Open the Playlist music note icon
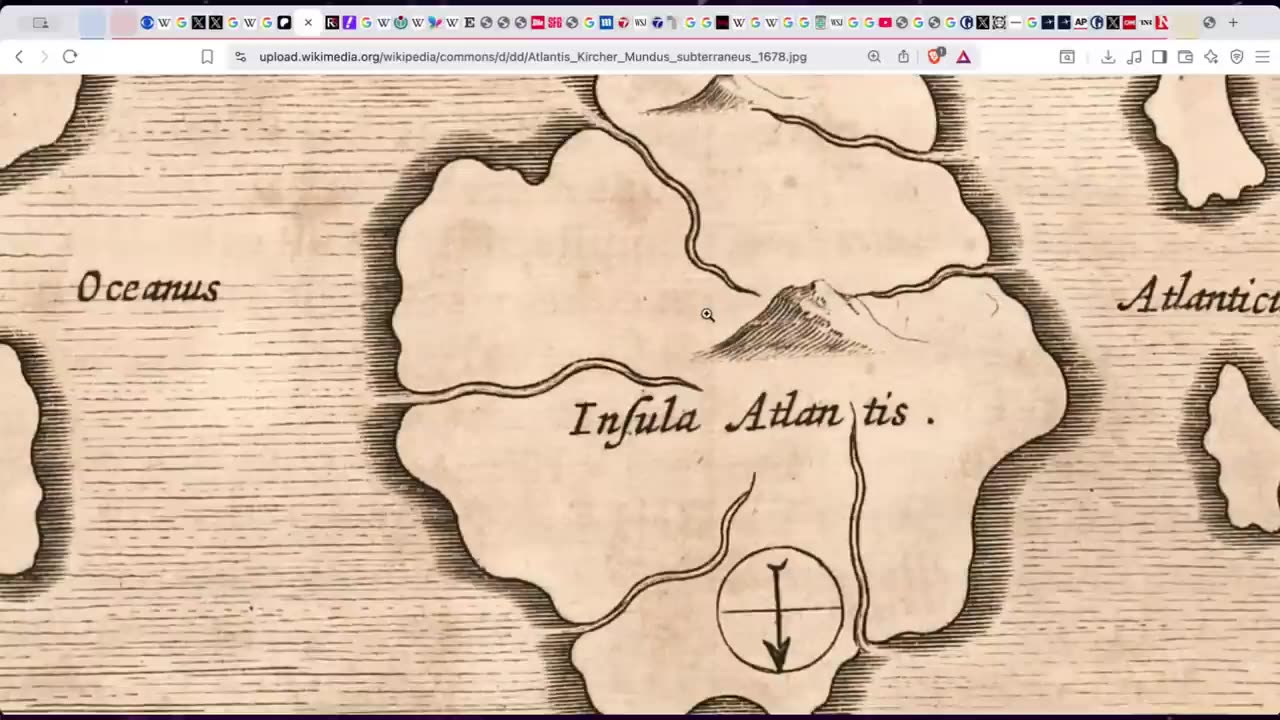Screen dimensions: 1280x720 pyautogui.click(x=1134, y=57)
